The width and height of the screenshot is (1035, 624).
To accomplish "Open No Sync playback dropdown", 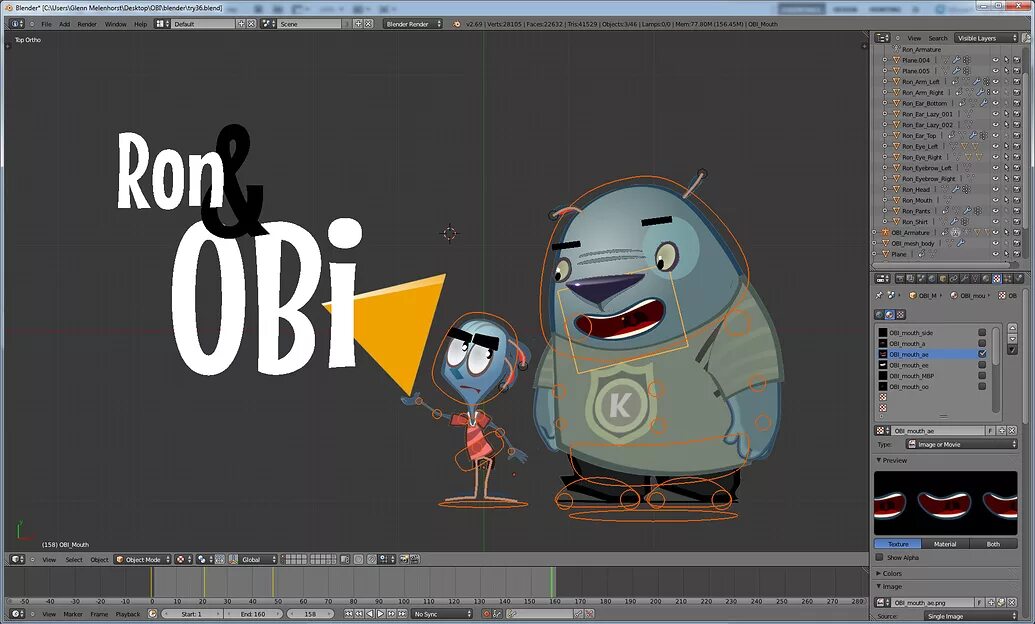I will click(x=442, y=614).
